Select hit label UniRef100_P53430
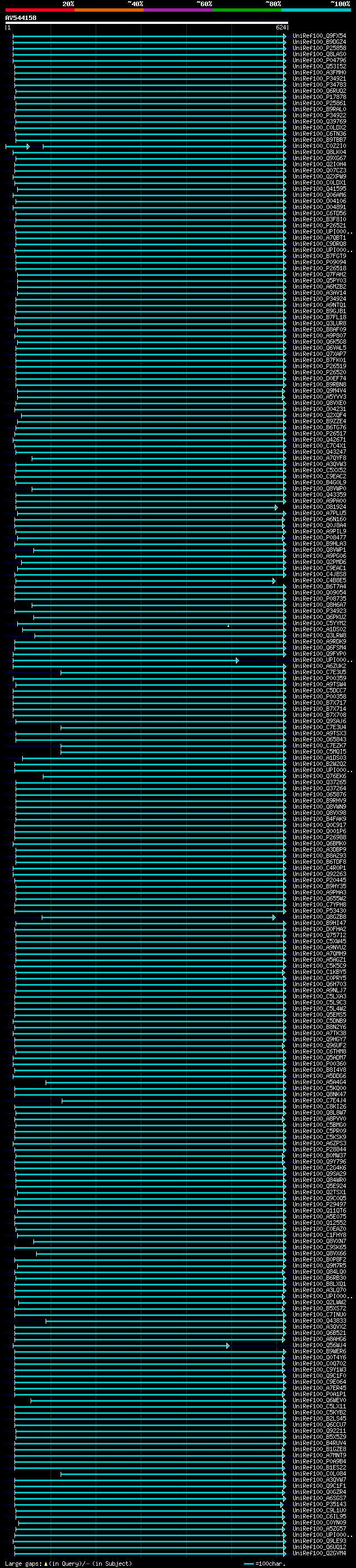 pos(319,911)
